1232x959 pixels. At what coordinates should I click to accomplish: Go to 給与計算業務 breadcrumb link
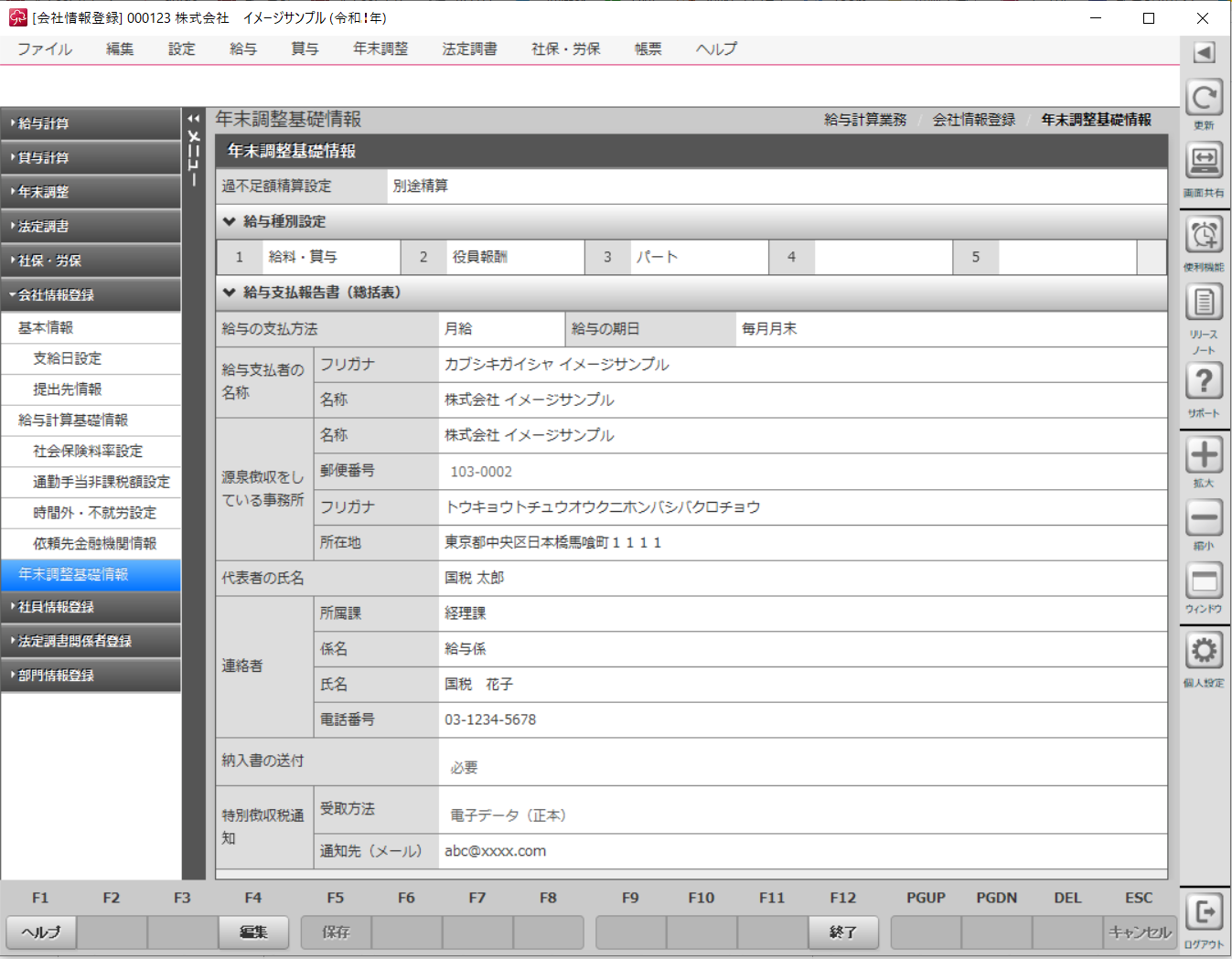(865, 120)
